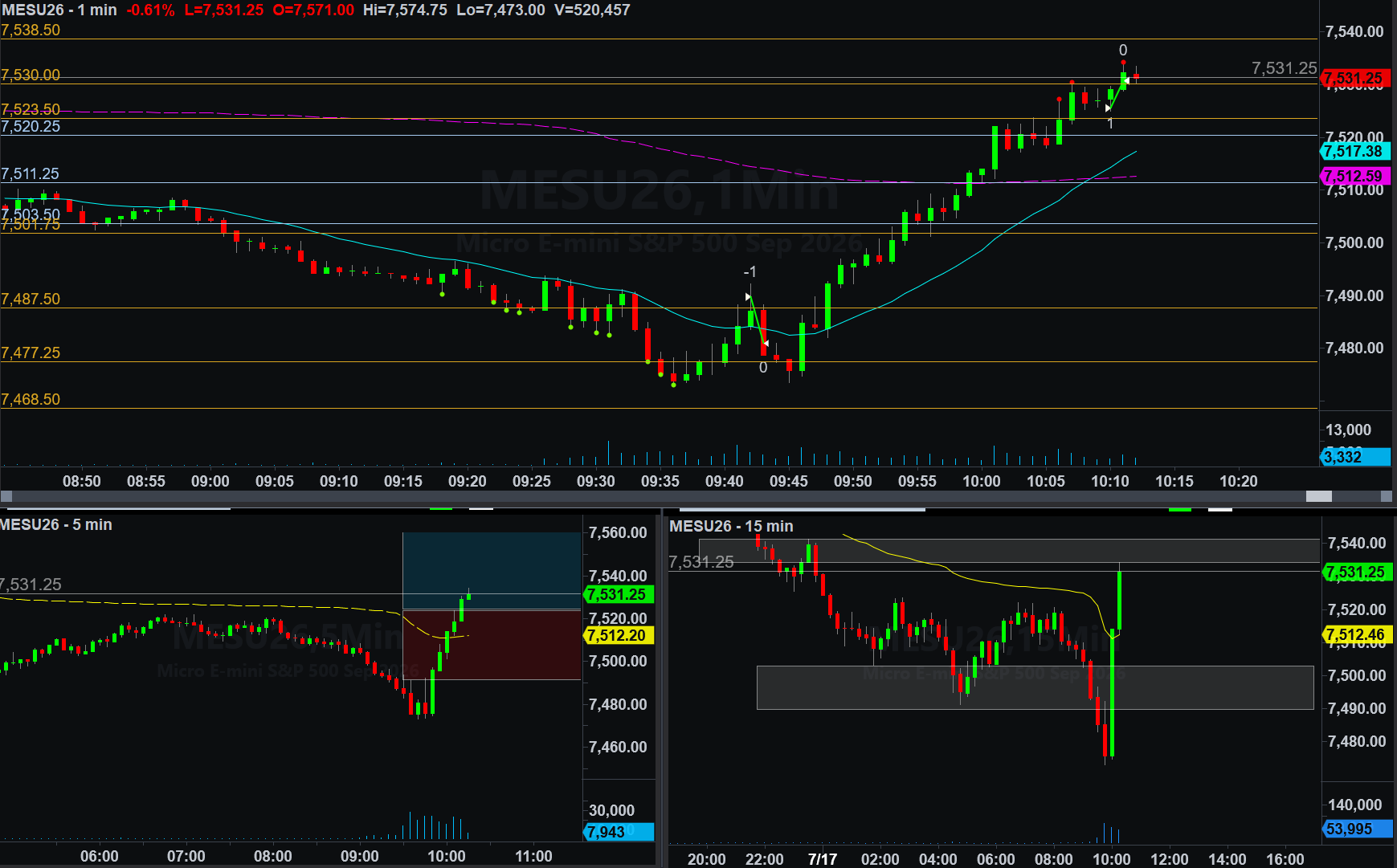Image resolution: width=1397 pixels, height=868 pixels.
Task: Select the '7,511.25' level label on the left
Action: (x=31, y=173)
